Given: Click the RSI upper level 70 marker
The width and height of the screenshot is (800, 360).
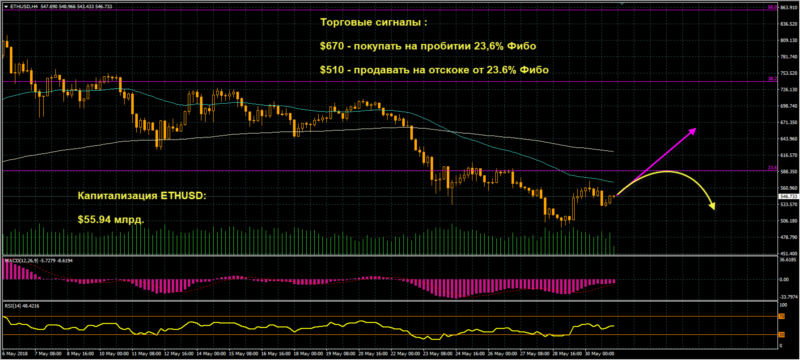Looking at the screenshot, I should click(781, 316).
